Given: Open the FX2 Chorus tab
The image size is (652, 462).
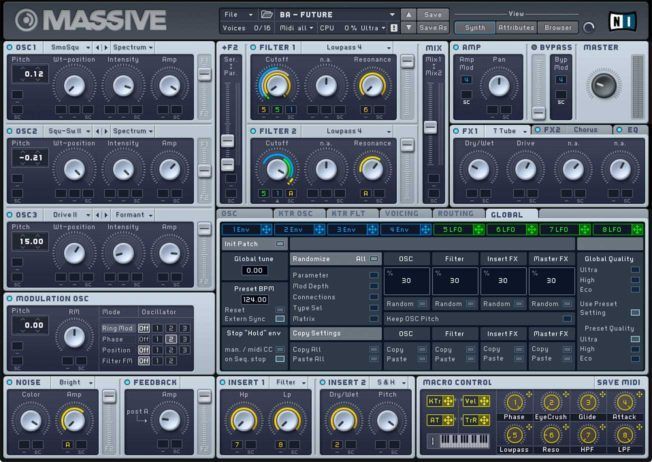Looking at the screenshot, I should click(572, 130).
